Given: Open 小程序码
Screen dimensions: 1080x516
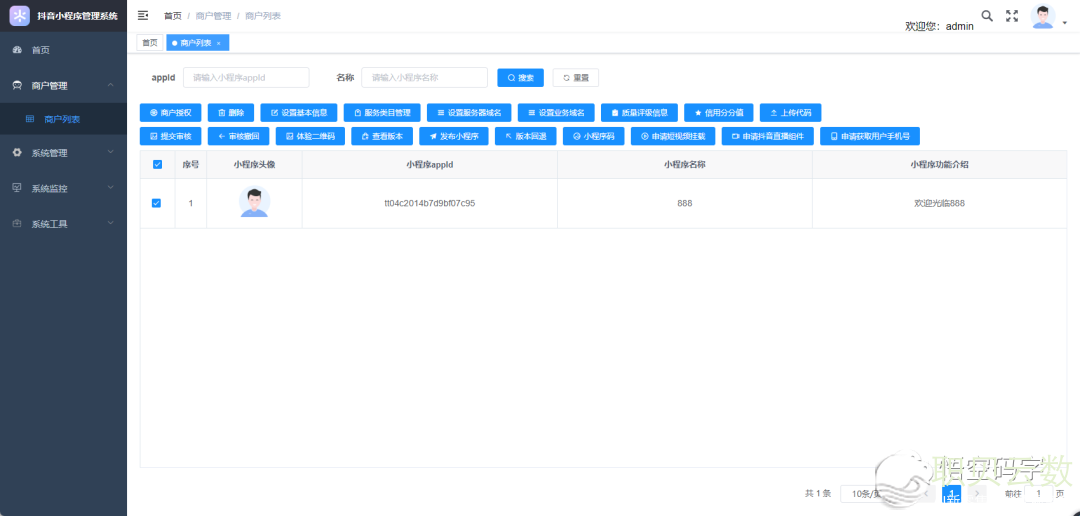Looking at the screenshot, I should coord(594,136).
